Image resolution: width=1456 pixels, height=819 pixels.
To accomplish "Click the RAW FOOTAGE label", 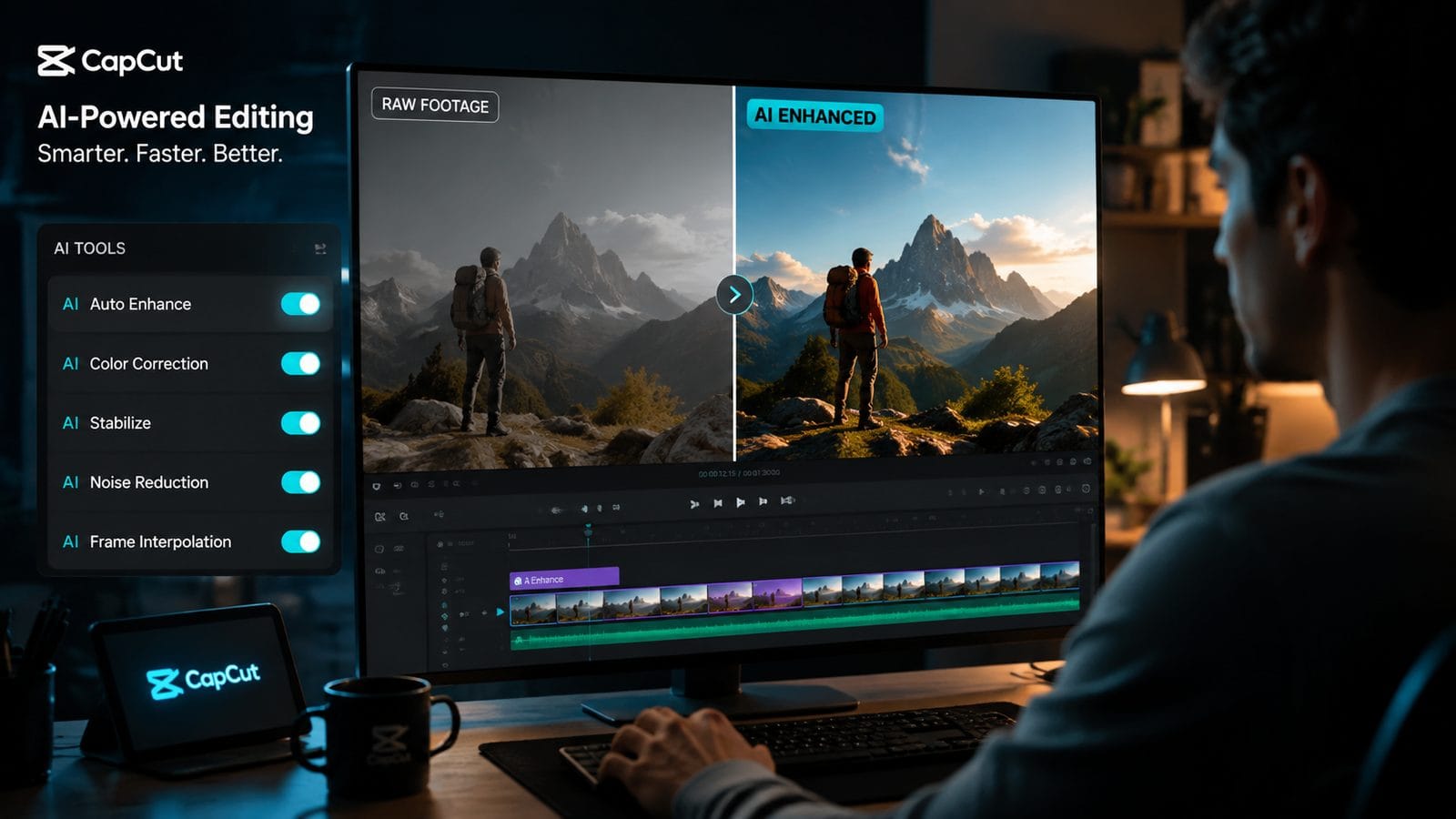I will (x=435, y=105).
